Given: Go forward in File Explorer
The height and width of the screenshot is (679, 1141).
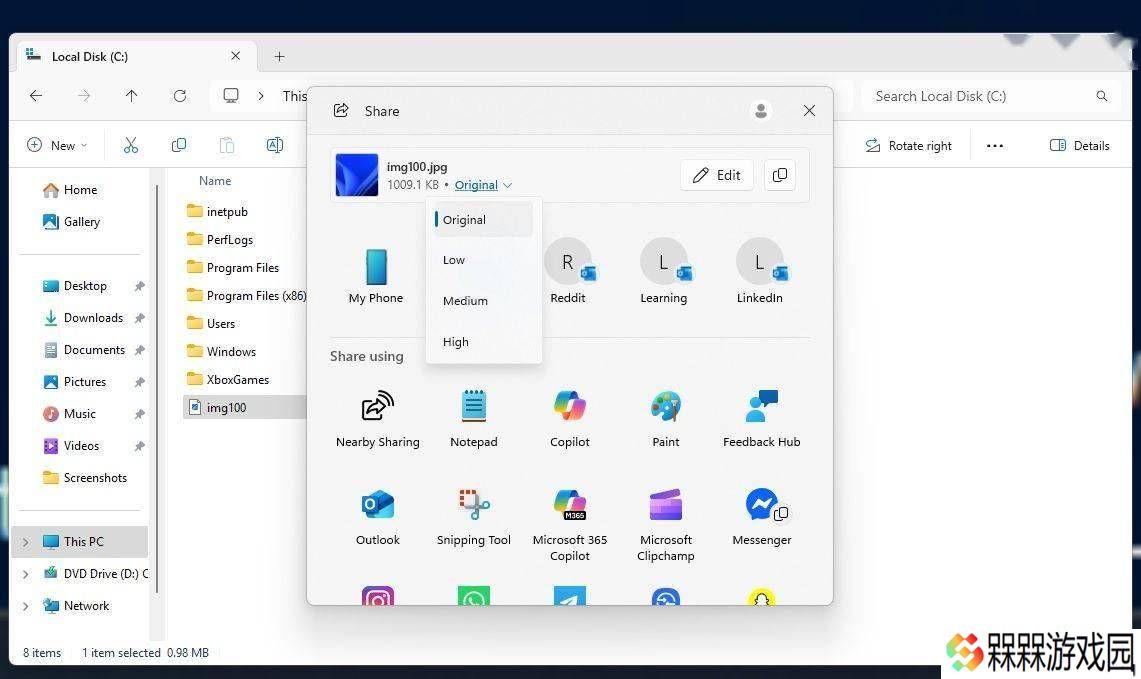Looking at the screenshot, I should click(x=84, y=95).
